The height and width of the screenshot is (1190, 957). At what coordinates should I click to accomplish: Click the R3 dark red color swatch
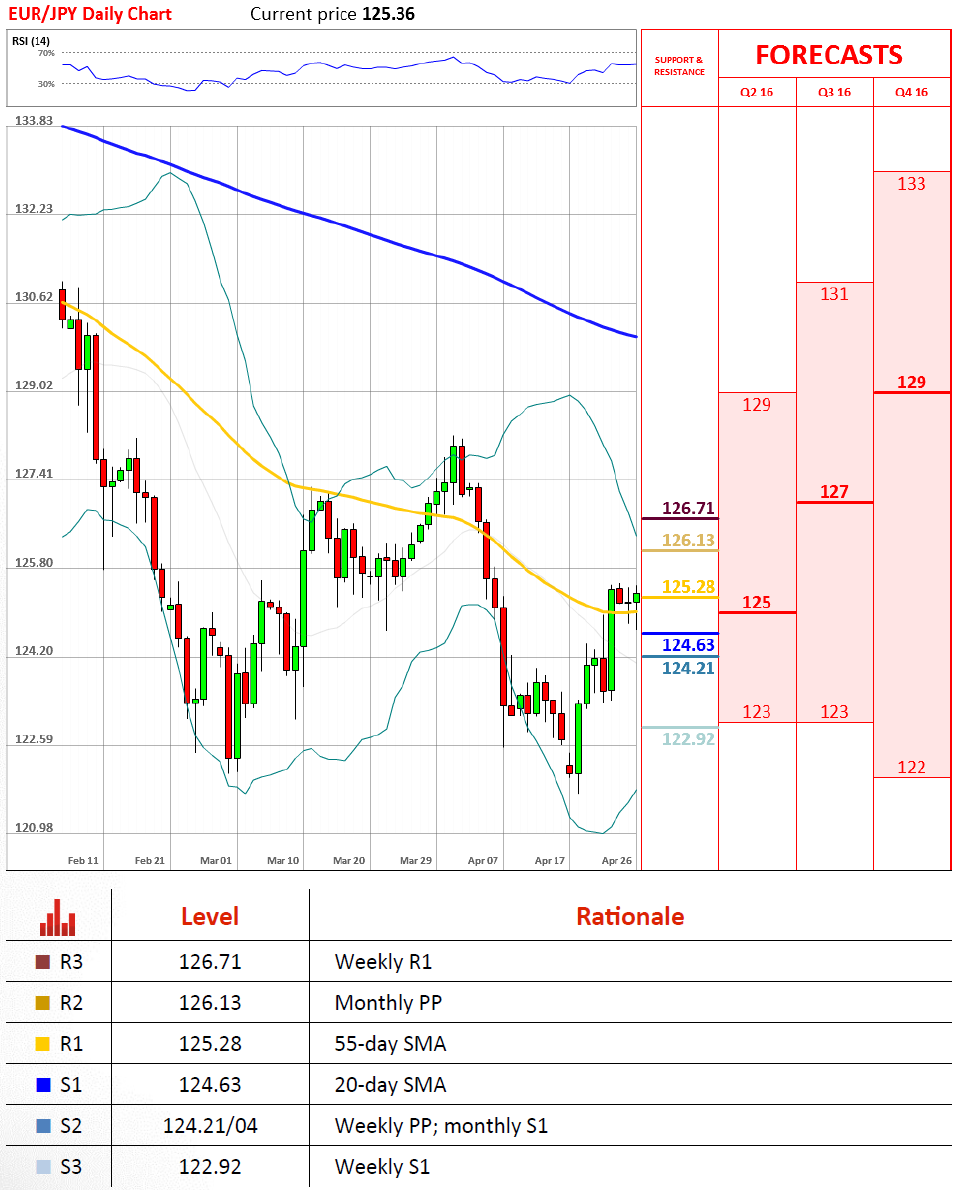coord(43,962)
